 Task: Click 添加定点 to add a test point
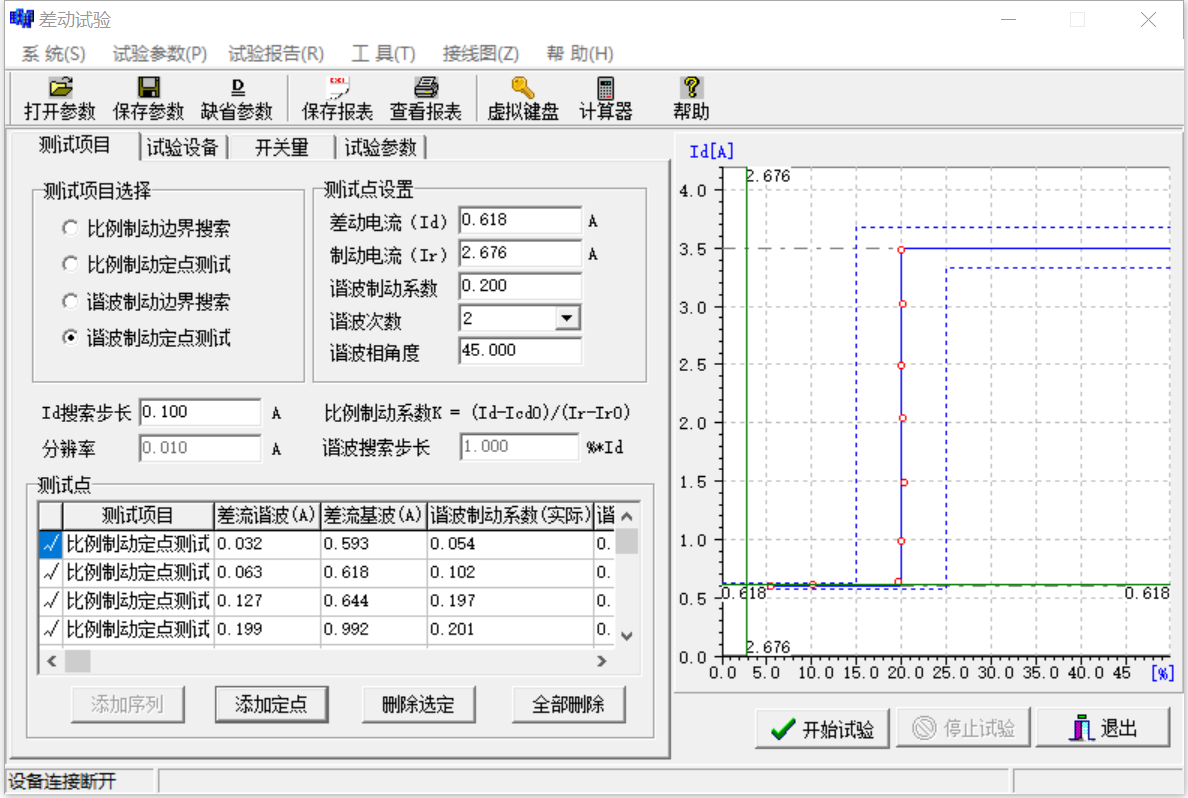click(271, 704)
